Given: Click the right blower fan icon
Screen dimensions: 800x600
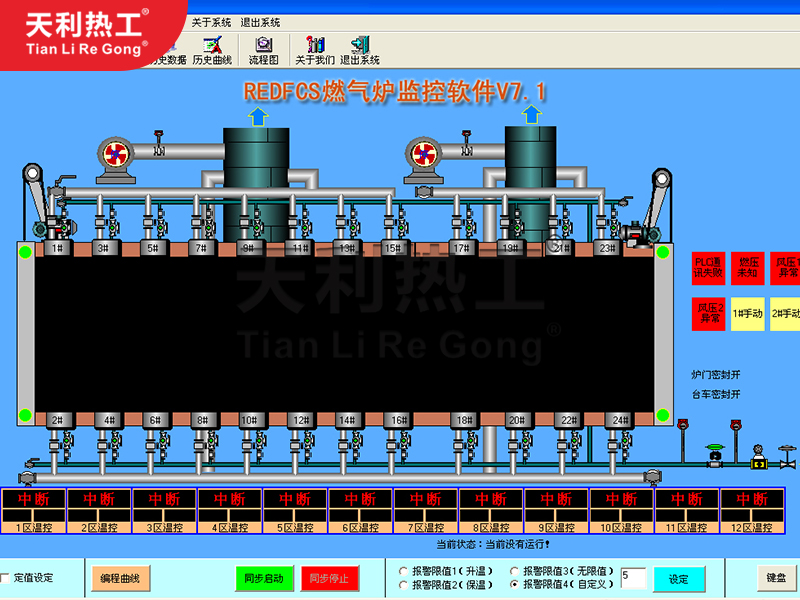Looking at the screenshot, I should click(423, 155).
